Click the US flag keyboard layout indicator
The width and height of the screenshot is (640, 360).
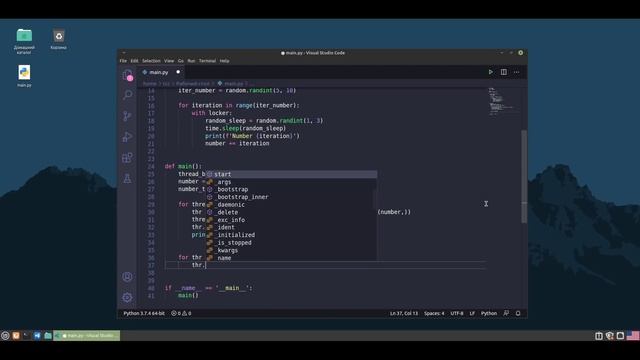[x=633, y=336]
